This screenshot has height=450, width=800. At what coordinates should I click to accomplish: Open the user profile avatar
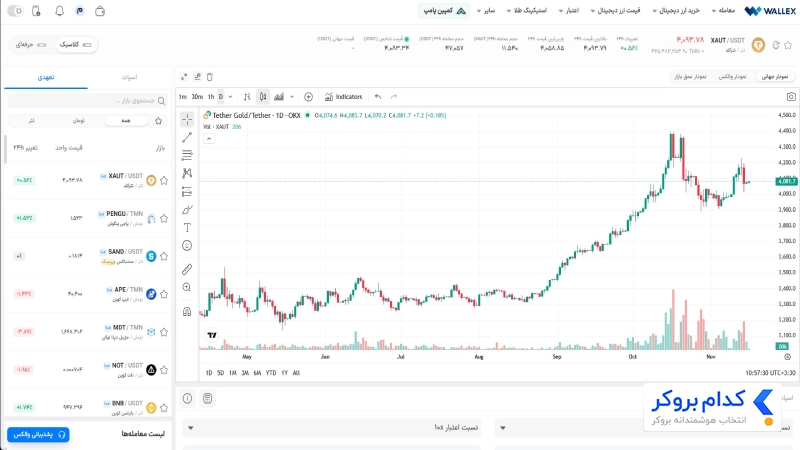click(80, 11)
